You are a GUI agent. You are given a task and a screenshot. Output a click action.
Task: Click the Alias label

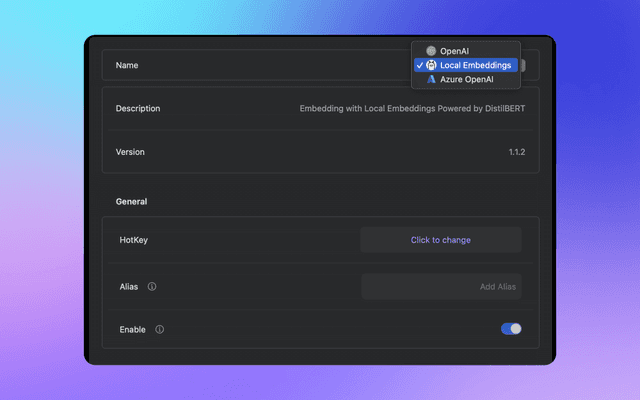click(x=129, y=287)
